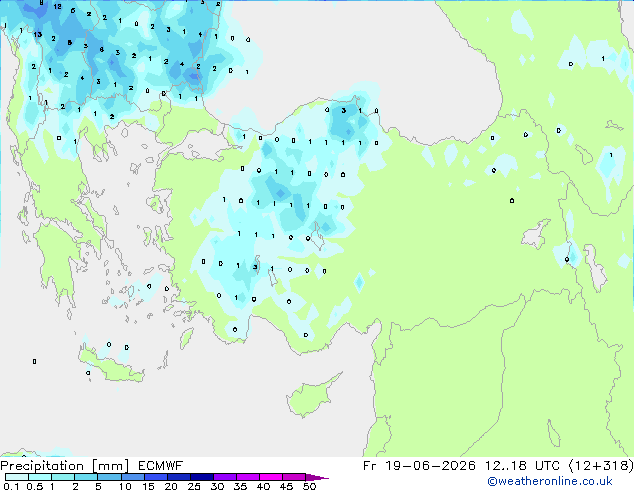Viewport: 634px width, 490px height.
Task: Click the legend scale label '0.1'
Action: 11,486
